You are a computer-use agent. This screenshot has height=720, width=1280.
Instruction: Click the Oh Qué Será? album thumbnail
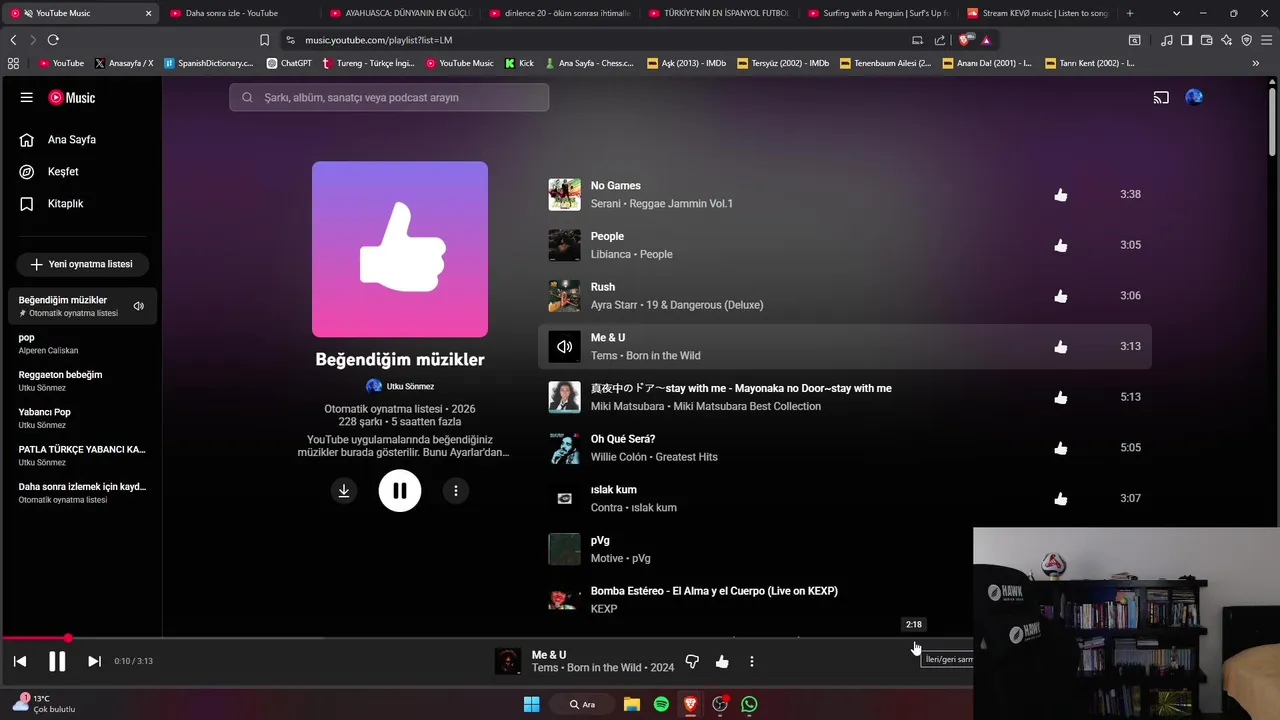[x=565, y=448]
